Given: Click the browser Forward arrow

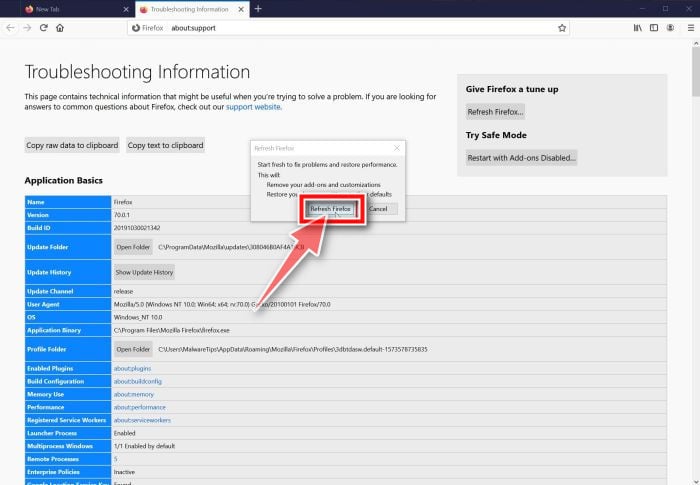Looking at the screenshot, I should coord(27,28).
